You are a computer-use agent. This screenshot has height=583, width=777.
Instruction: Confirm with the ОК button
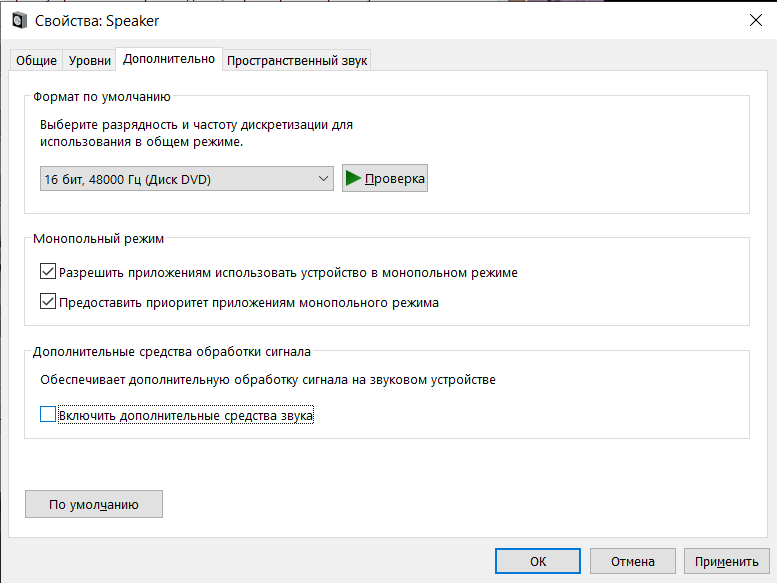tap(538, 561)
